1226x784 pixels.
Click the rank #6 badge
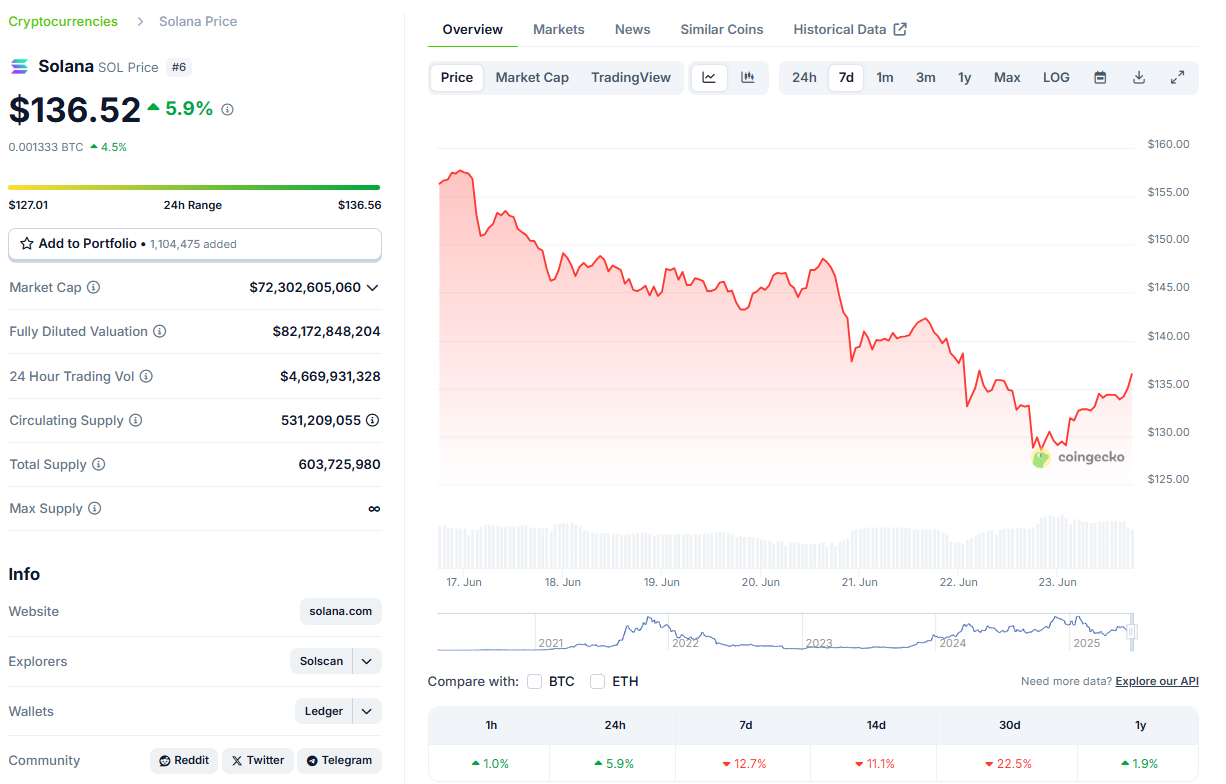click(179, 67)
